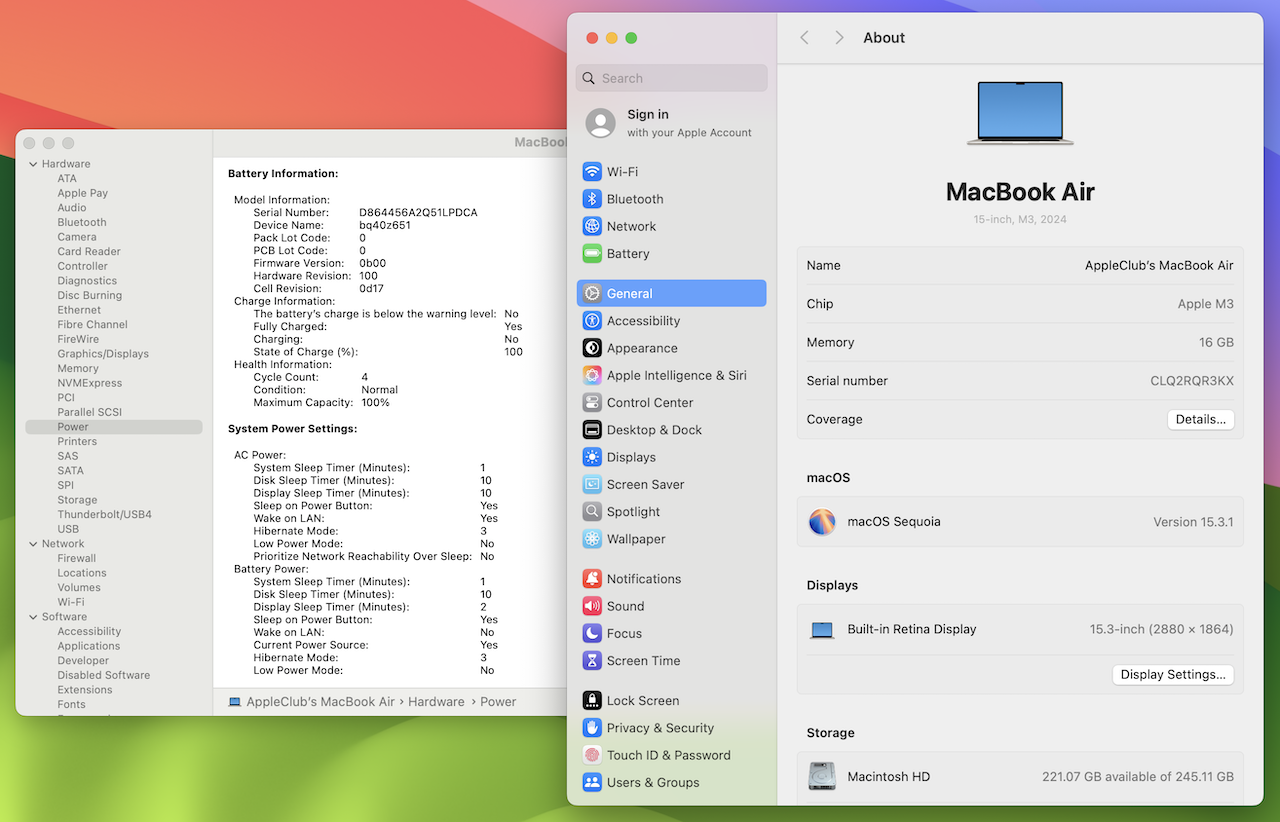Select Locations under Network section

coord(82,573)
